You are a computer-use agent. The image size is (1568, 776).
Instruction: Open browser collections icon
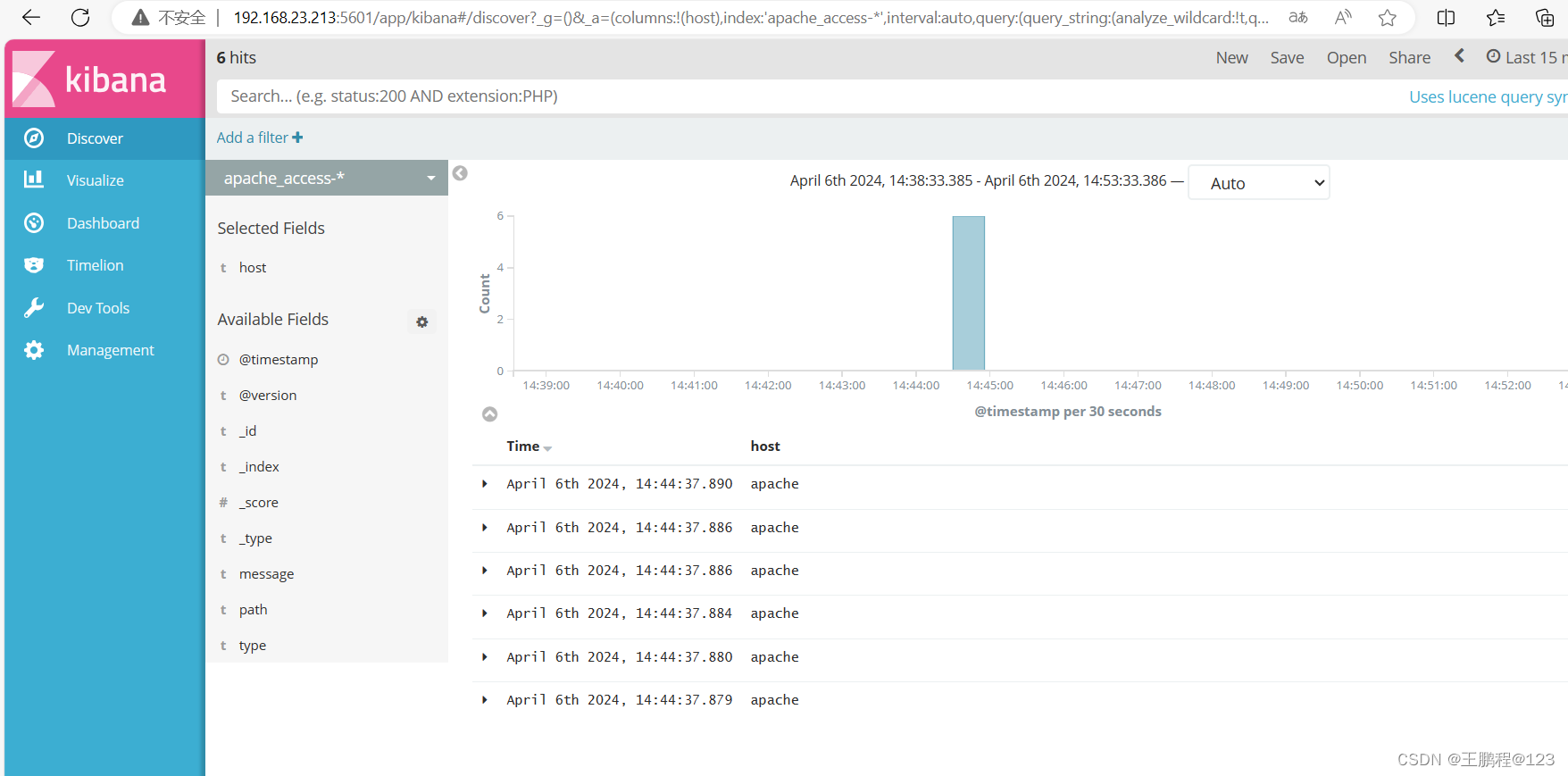(x=1545, y=17)
